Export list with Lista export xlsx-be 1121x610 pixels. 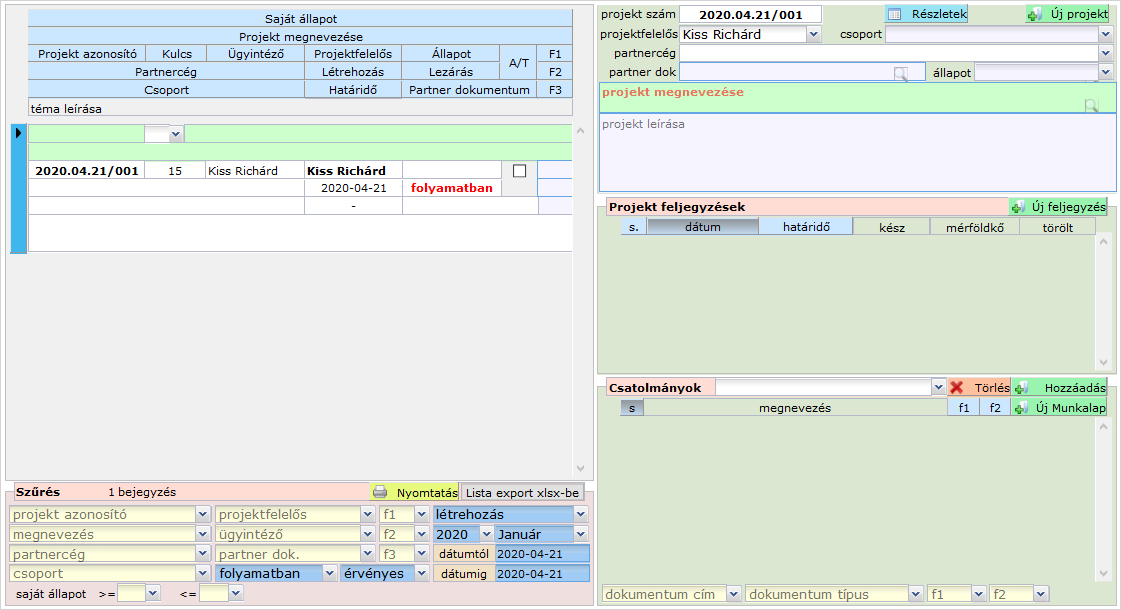click(522, 492)
